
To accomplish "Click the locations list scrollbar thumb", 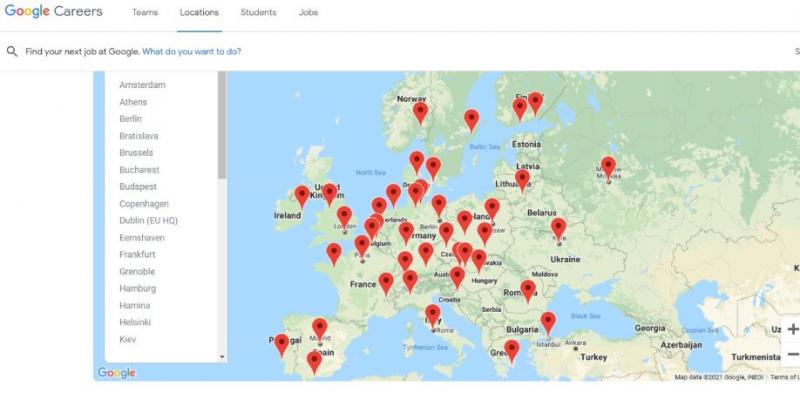I will click(x=222, y=125).
